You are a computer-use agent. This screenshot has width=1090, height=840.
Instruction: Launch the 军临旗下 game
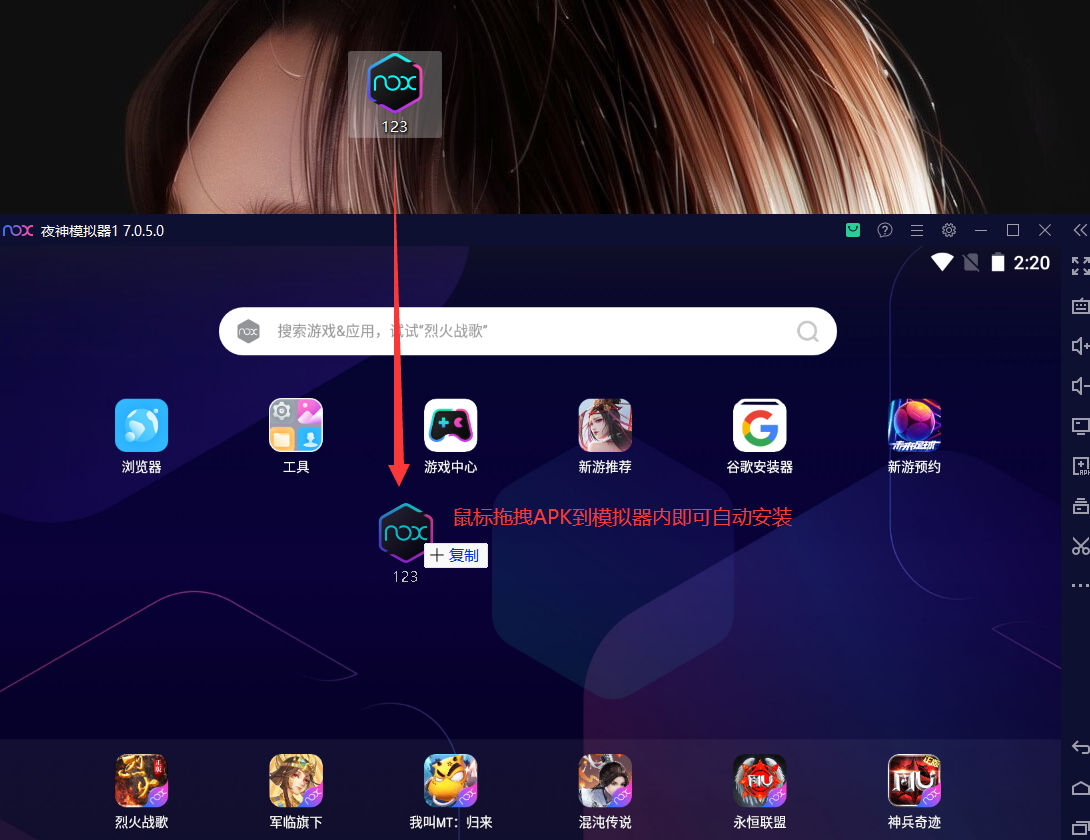tap(295, 780)
